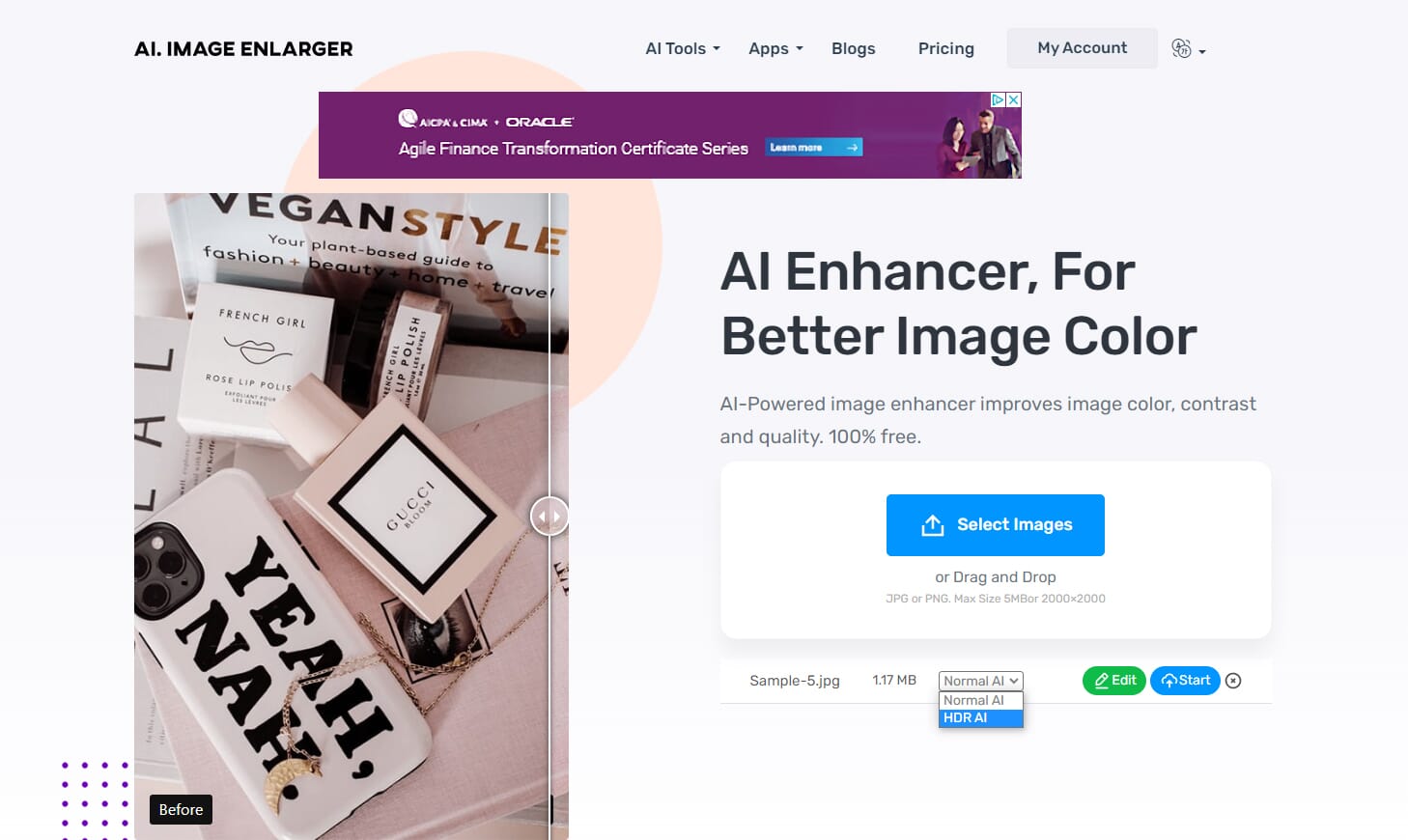Image resolution: width=1408 pixels, height=840 pixels.
Task: Expand the Apps menu
Action: (775, 48)
